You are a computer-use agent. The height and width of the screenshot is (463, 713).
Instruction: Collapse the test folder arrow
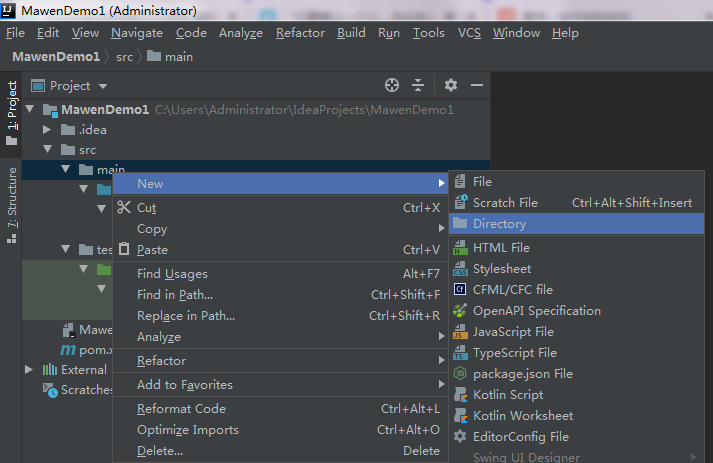pos(65,249)
